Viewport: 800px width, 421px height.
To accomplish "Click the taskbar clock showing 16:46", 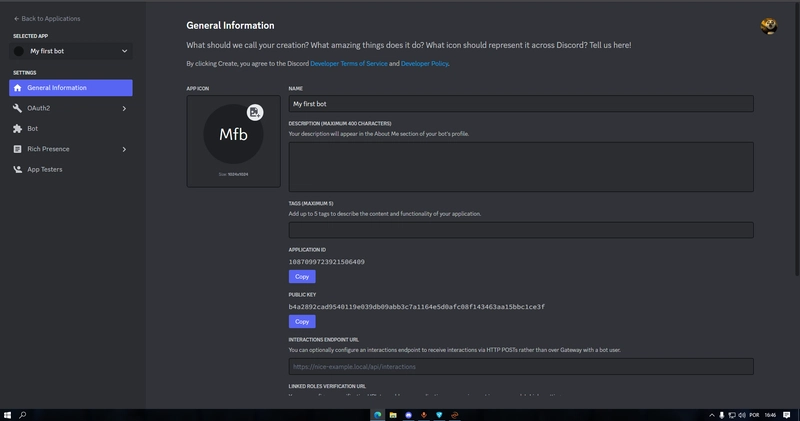I will click(770, 415).
